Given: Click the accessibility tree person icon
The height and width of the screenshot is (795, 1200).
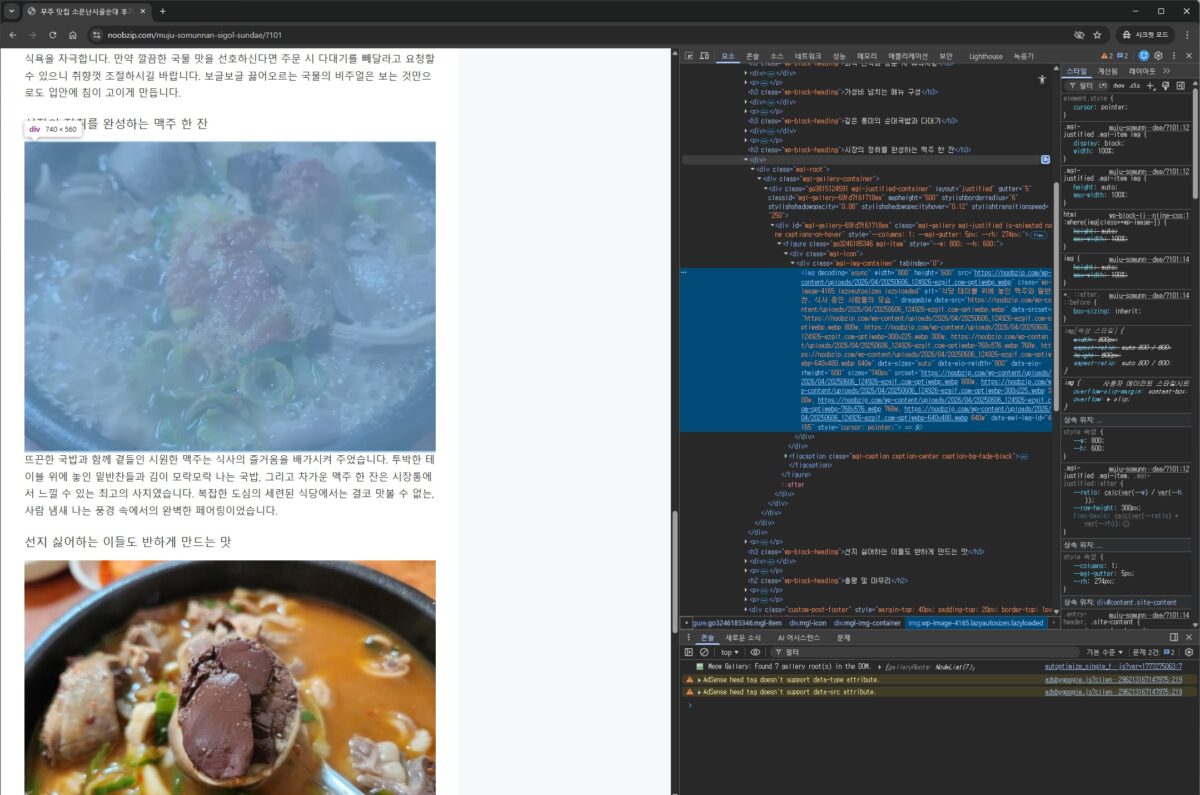Looking at the screenshot, I should point(1042,78).
